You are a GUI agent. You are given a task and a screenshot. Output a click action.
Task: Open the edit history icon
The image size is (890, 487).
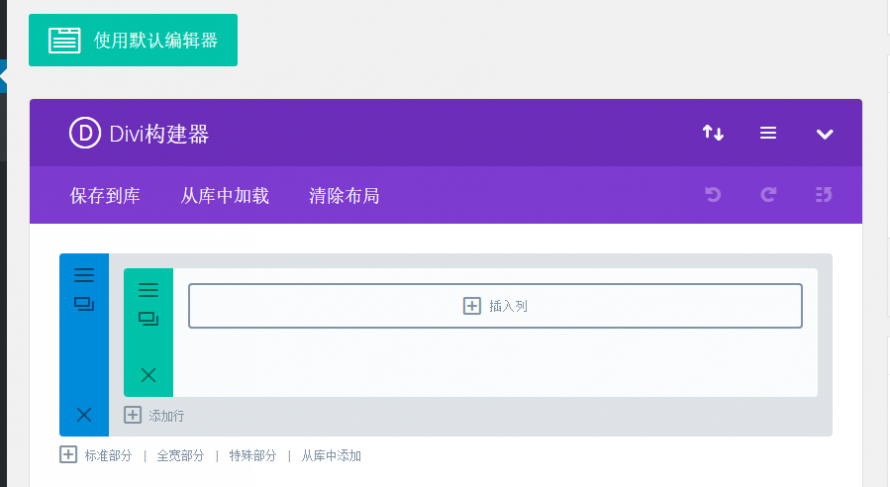824,195
